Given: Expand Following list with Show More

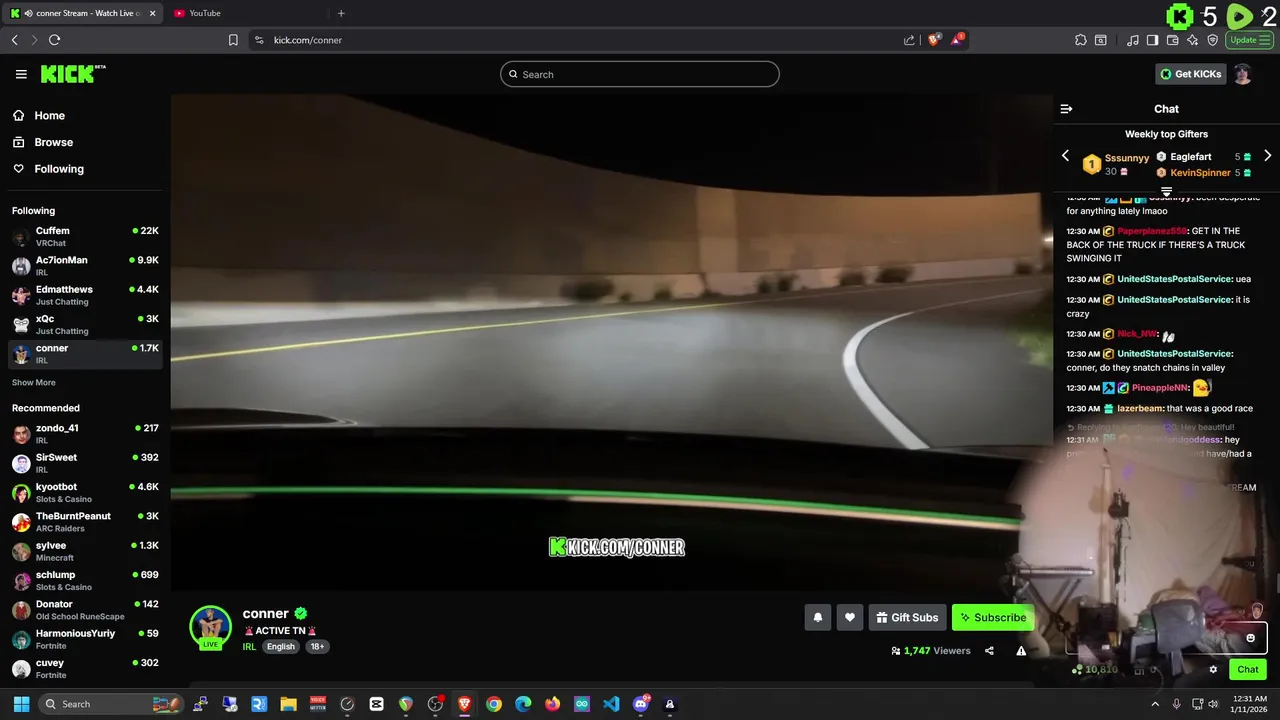Looking at the screenshot, I should pos(34,383).
